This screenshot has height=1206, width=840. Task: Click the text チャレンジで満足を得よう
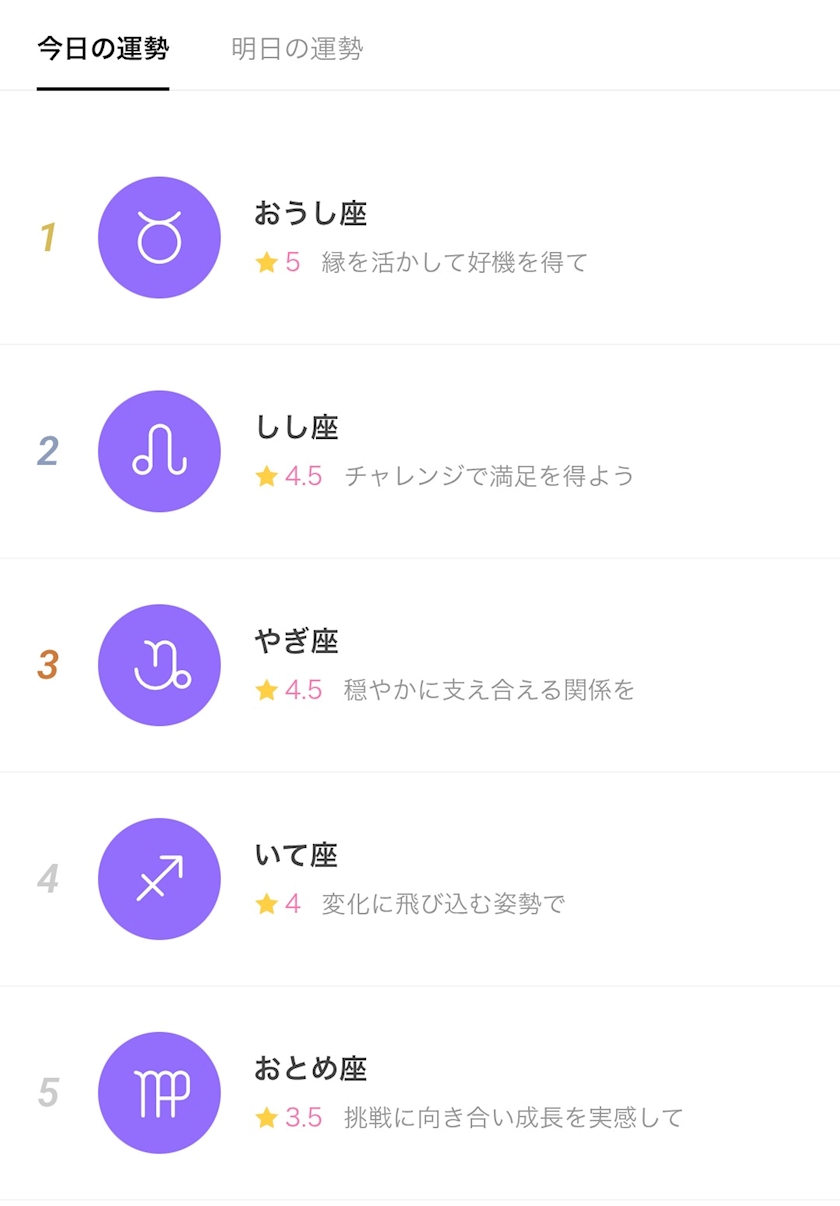[x=489, y=476]
